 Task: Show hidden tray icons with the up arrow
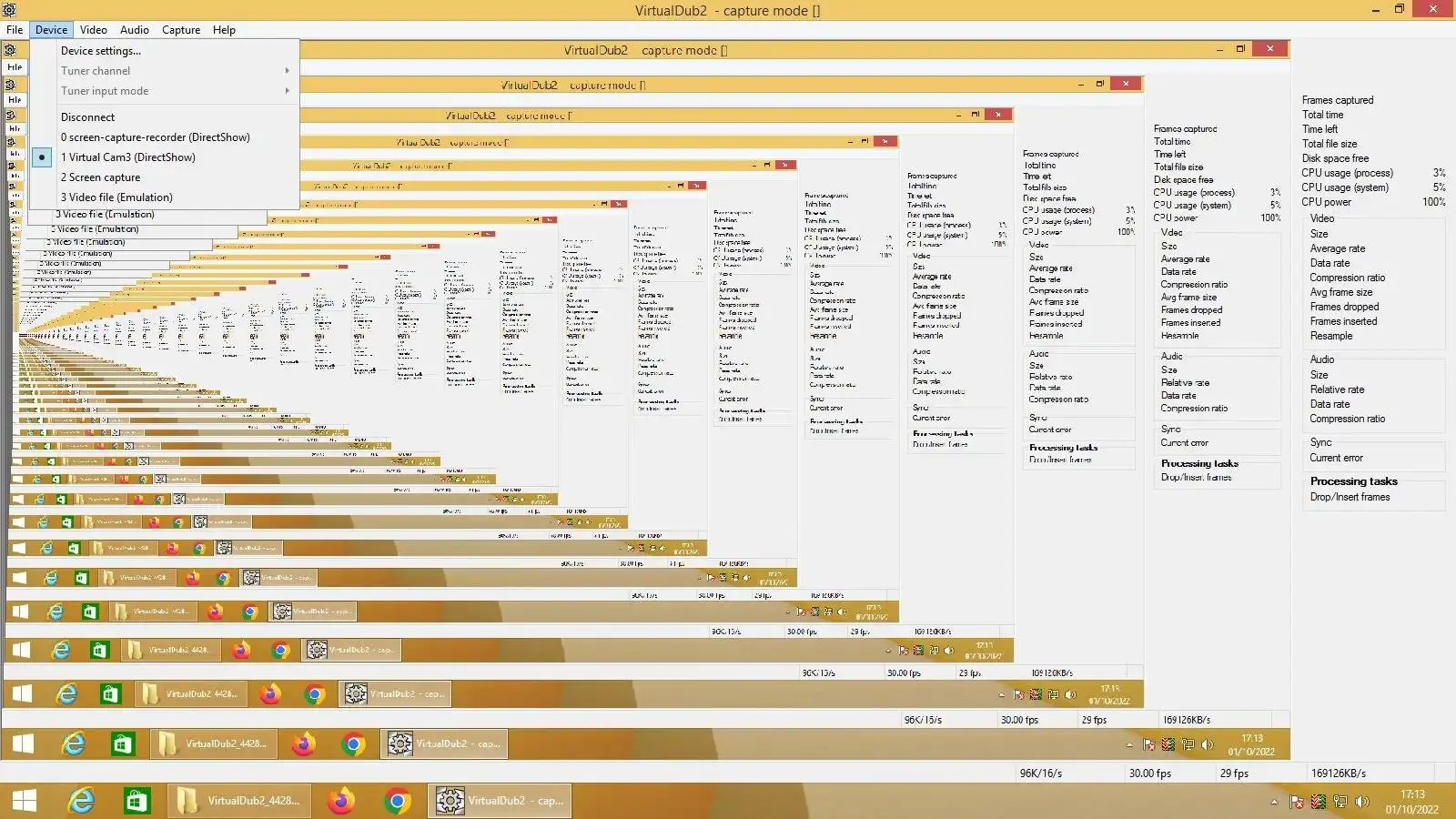tap(1274, 802)
